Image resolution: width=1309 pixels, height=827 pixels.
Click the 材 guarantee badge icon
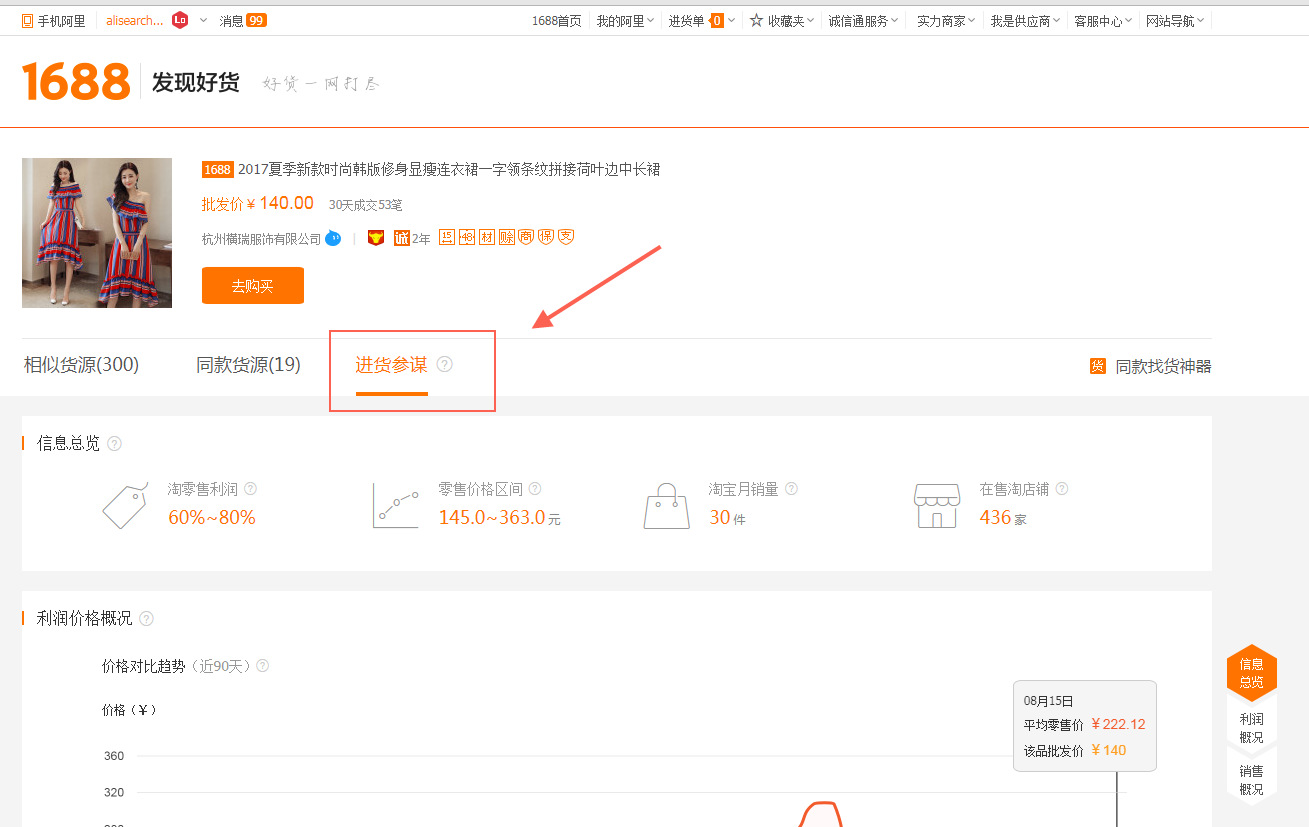[487, 237]
